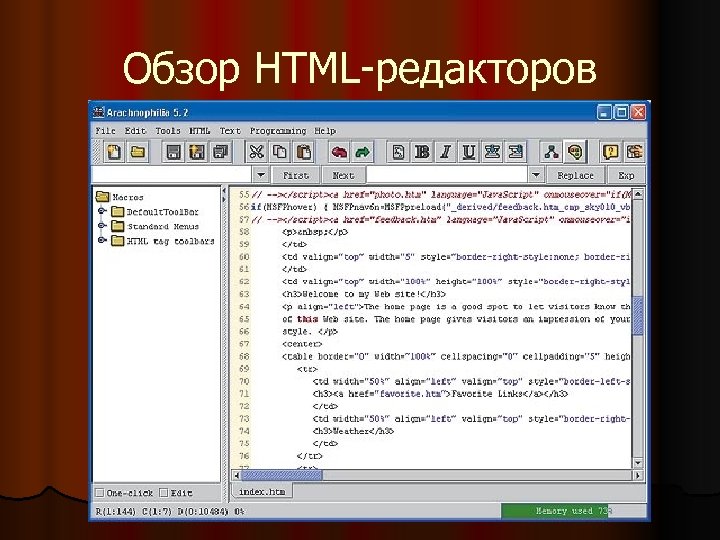Click the tree structure toolbar icon
Viewport: 720px width, 540px height.
(551, 152)
